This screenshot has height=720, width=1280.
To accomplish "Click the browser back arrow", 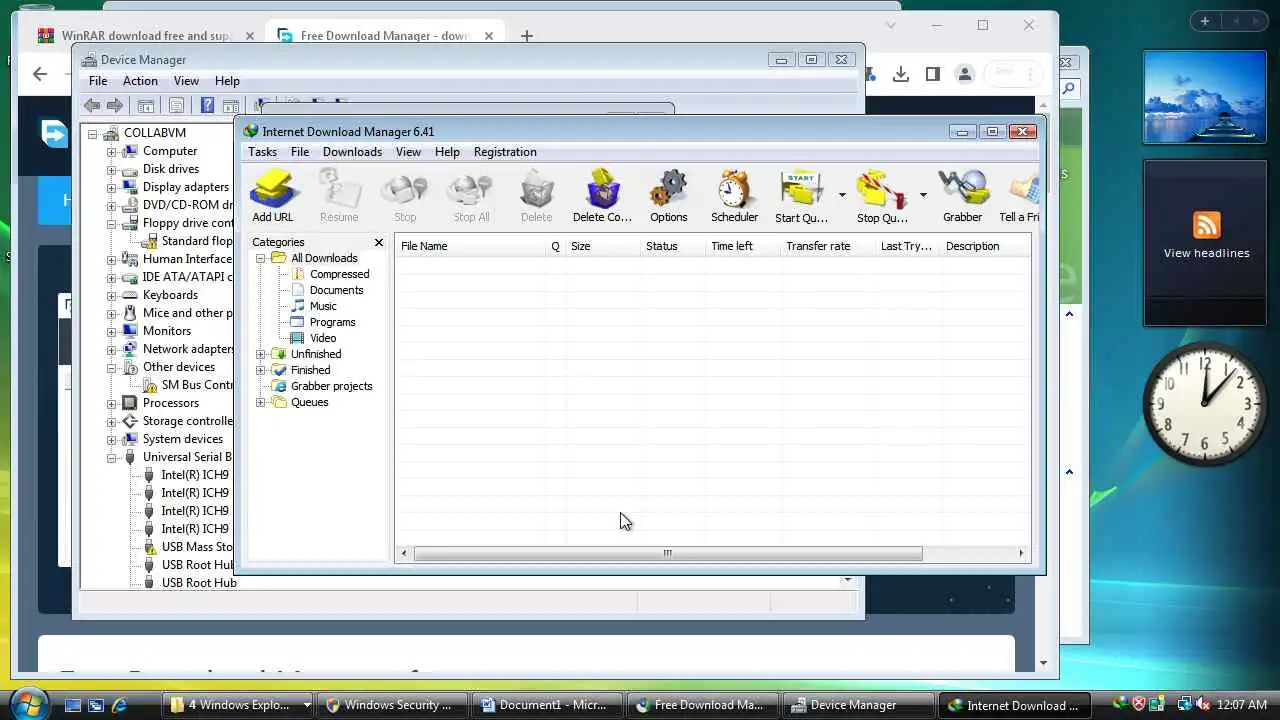I will 40,73.
